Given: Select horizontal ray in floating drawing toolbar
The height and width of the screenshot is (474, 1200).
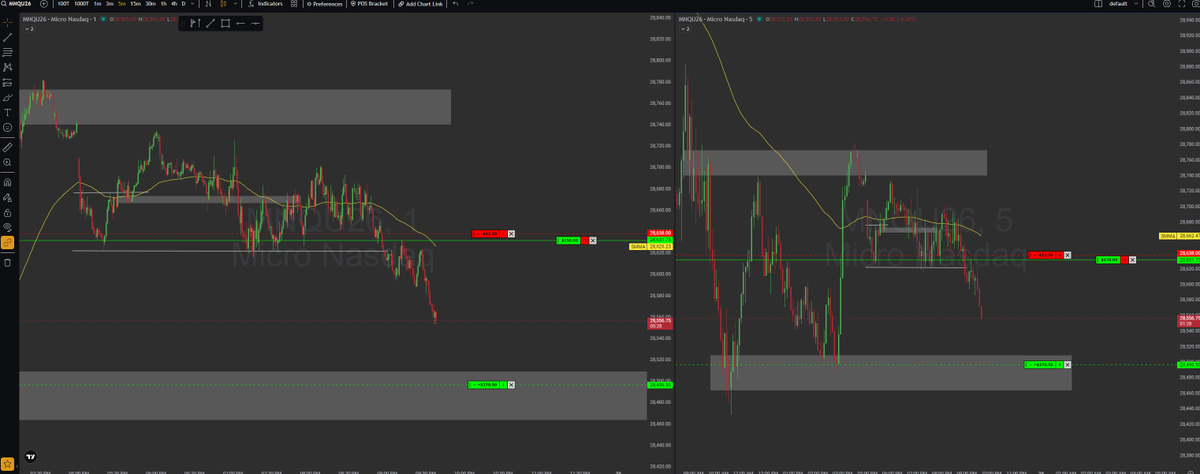Looking at the screenshot, I should click(240, 23).
